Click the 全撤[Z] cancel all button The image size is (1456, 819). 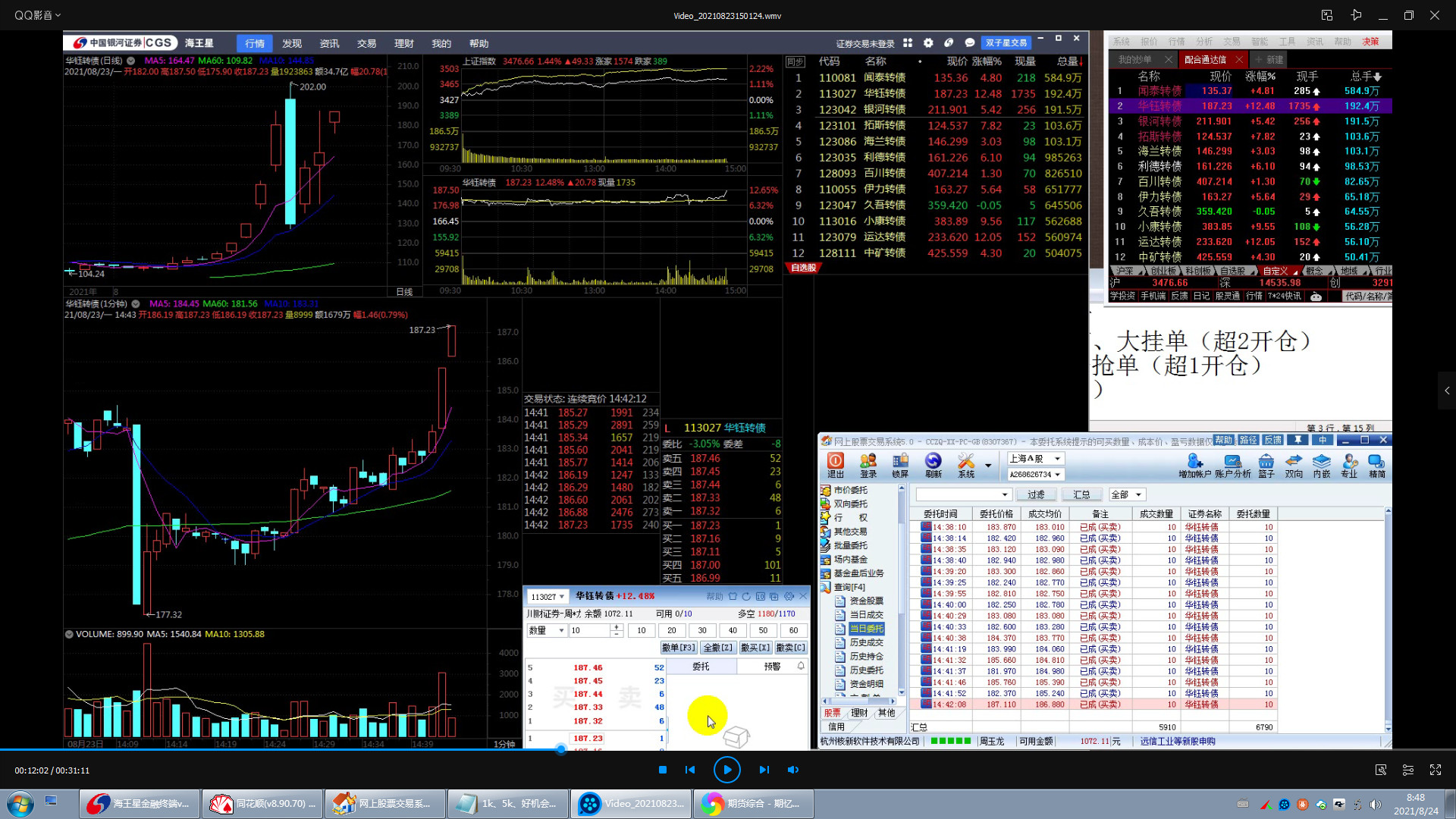[718, 648]
